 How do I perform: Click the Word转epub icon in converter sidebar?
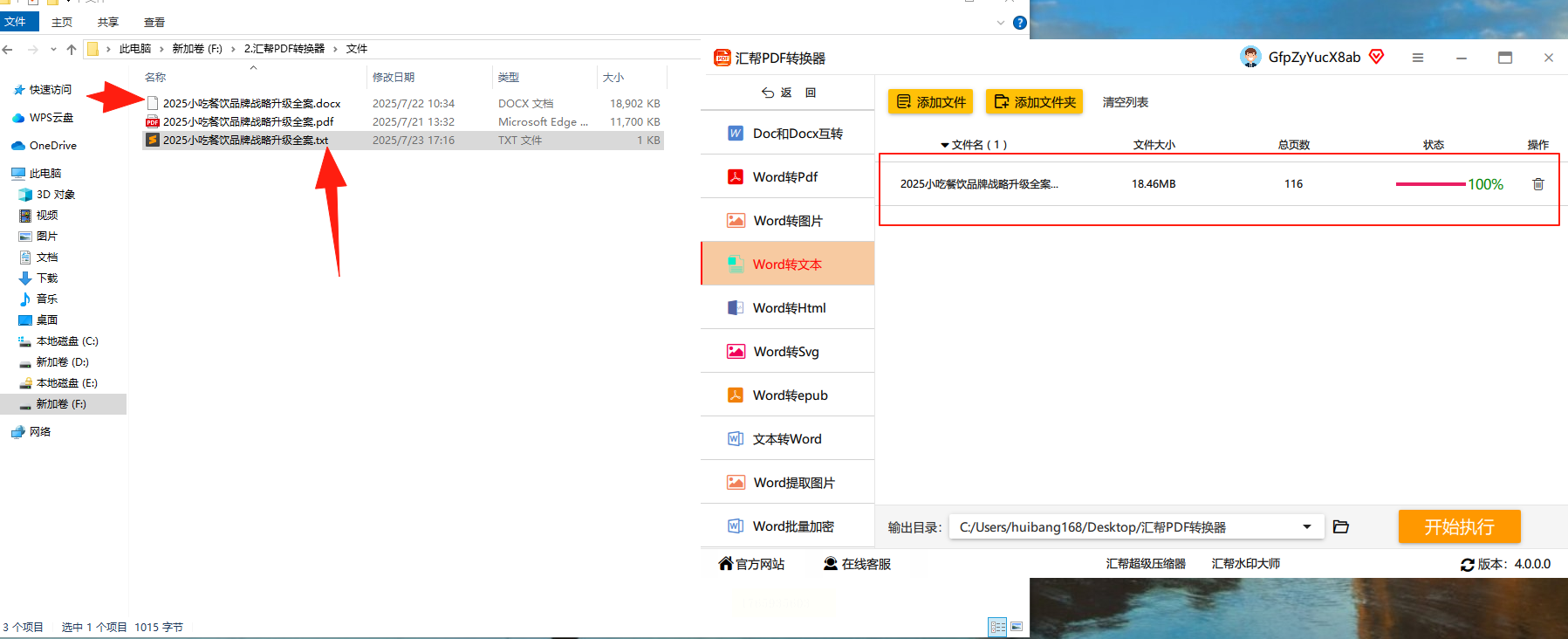(x=736, y=395)
